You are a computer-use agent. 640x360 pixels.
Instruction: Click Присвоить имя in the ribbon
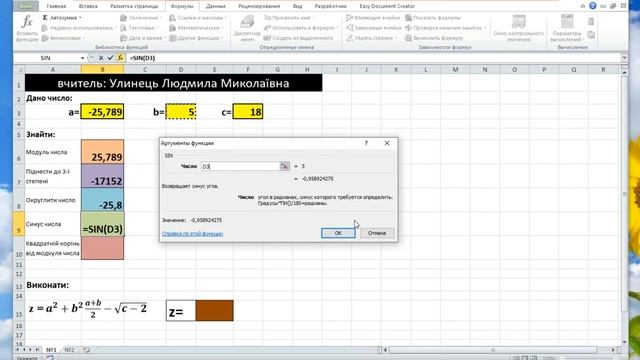(x=289, y=18)
